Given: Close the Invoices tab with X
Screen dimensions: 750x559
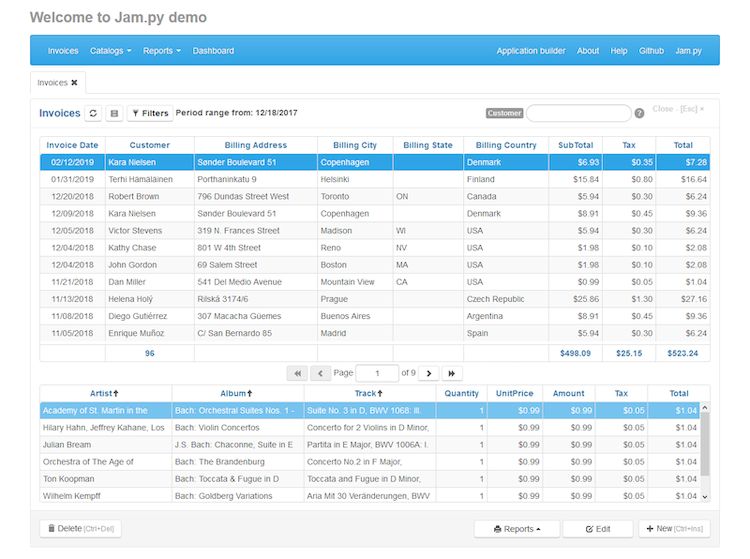Looking at the screenshot, I should coord(74,82).
